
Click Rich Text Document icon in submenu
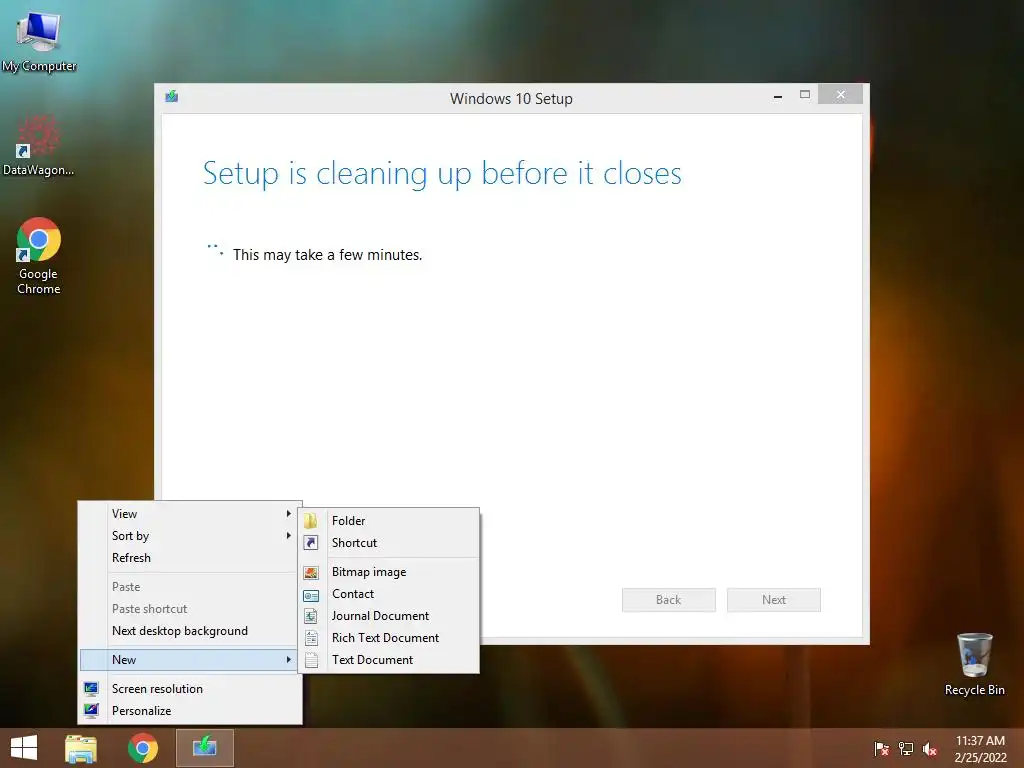[311, 638]
